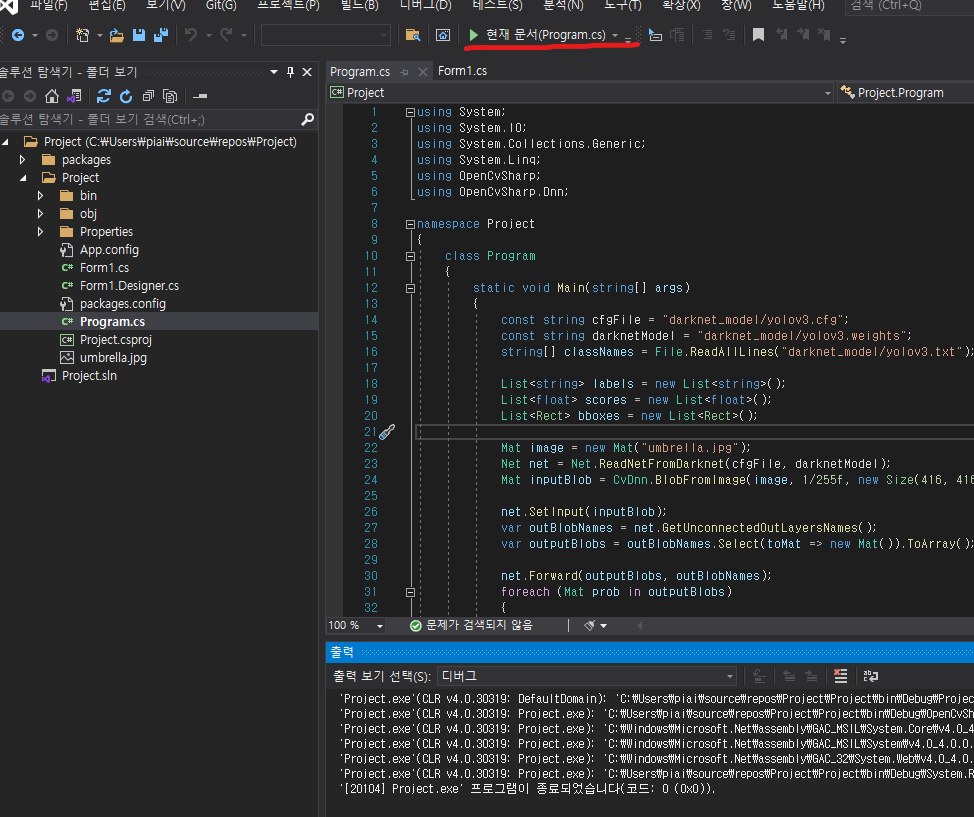
Task: Toggle pin on Solution Explorer panel
Action: [x=291, y=72]
